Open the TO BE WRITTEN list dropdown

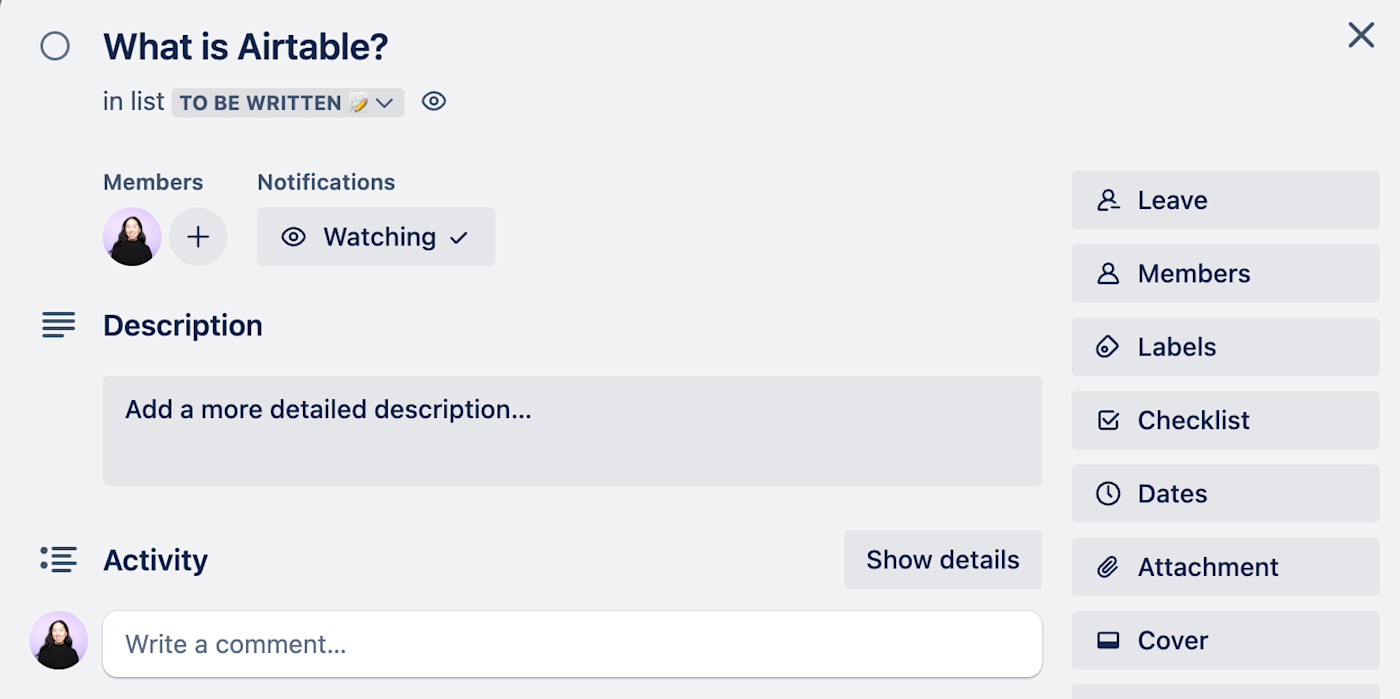point(288,103)
